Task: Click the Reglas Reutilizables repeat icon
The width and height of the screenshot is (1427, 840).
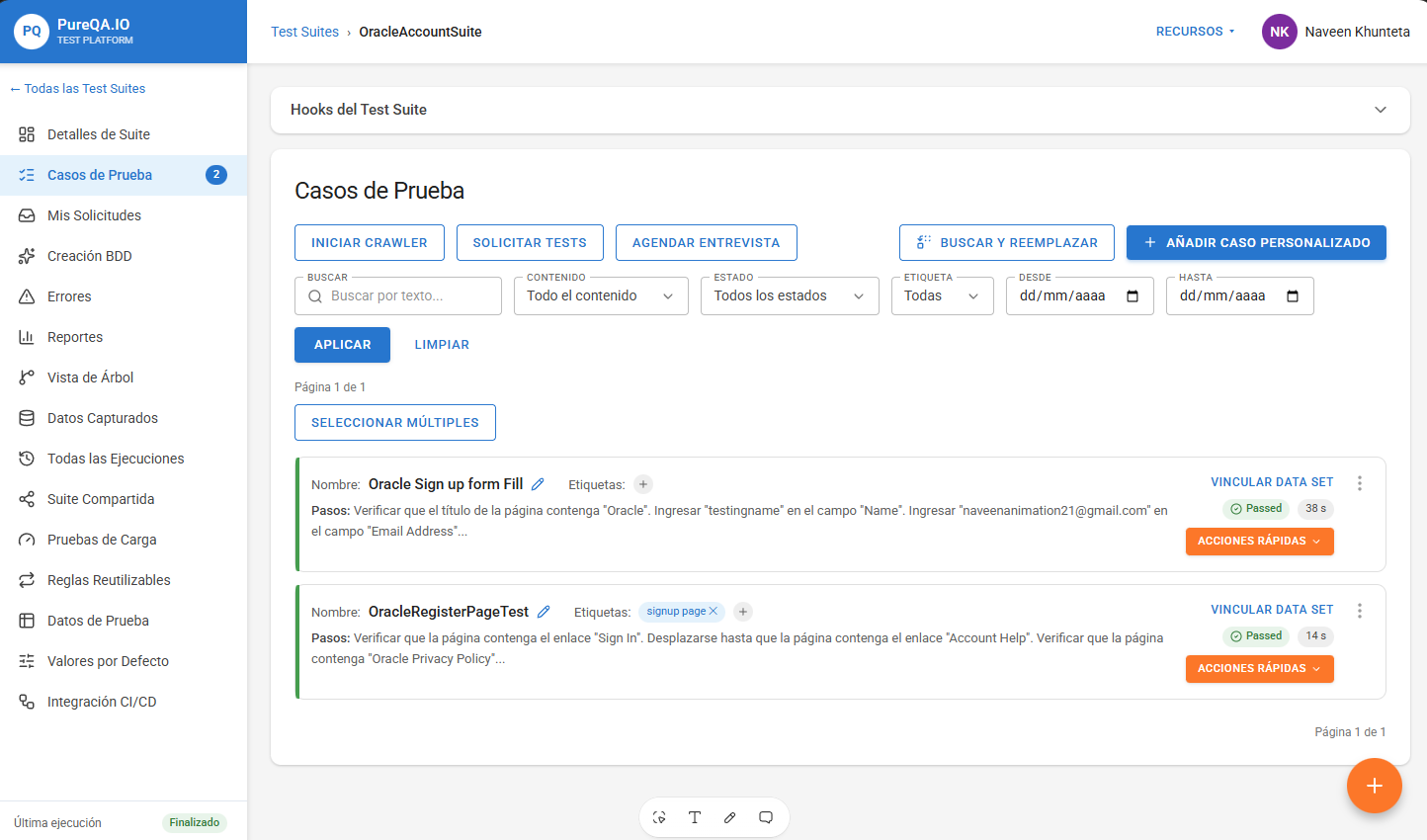Action: (x=27, y=580)
